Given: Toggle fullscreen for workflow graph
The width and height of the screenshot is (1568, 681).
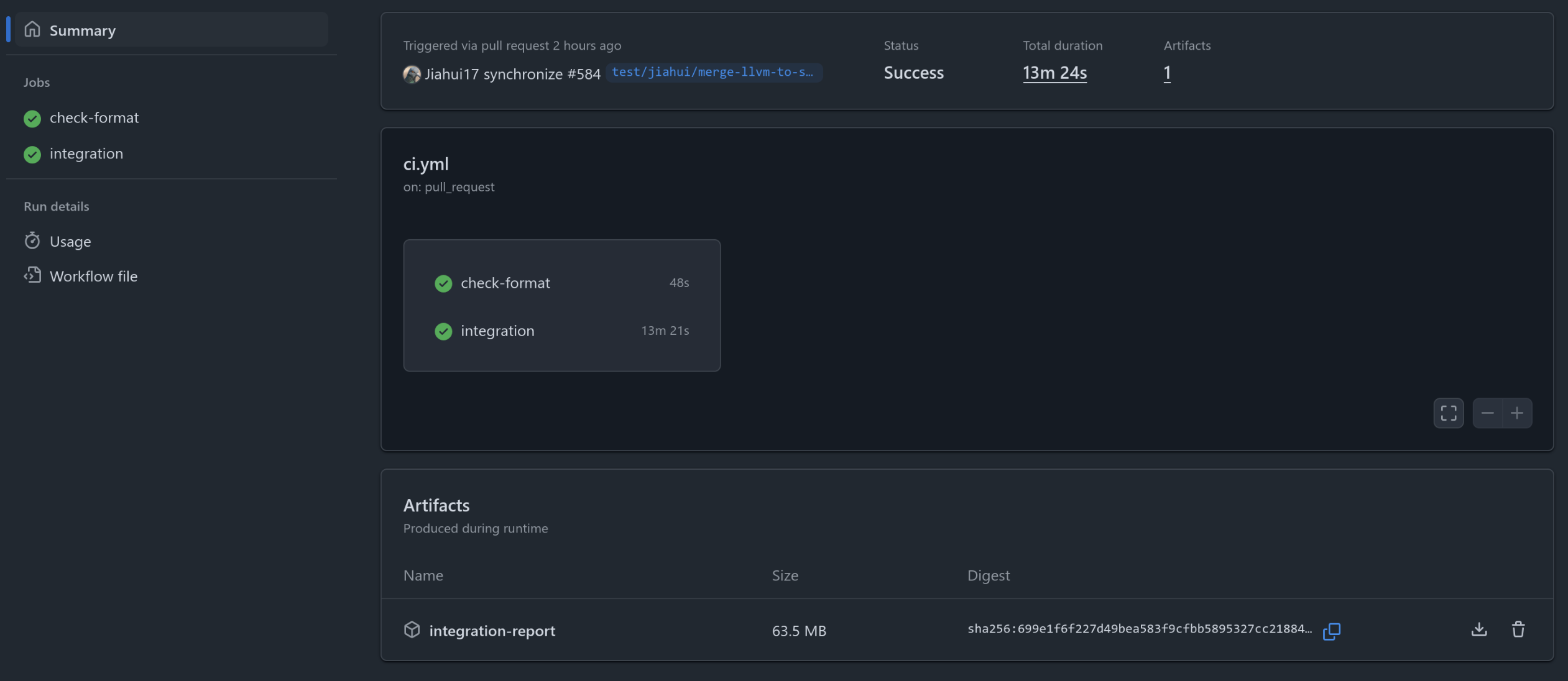Looking at the screenshot, I should click(1448, 413).
